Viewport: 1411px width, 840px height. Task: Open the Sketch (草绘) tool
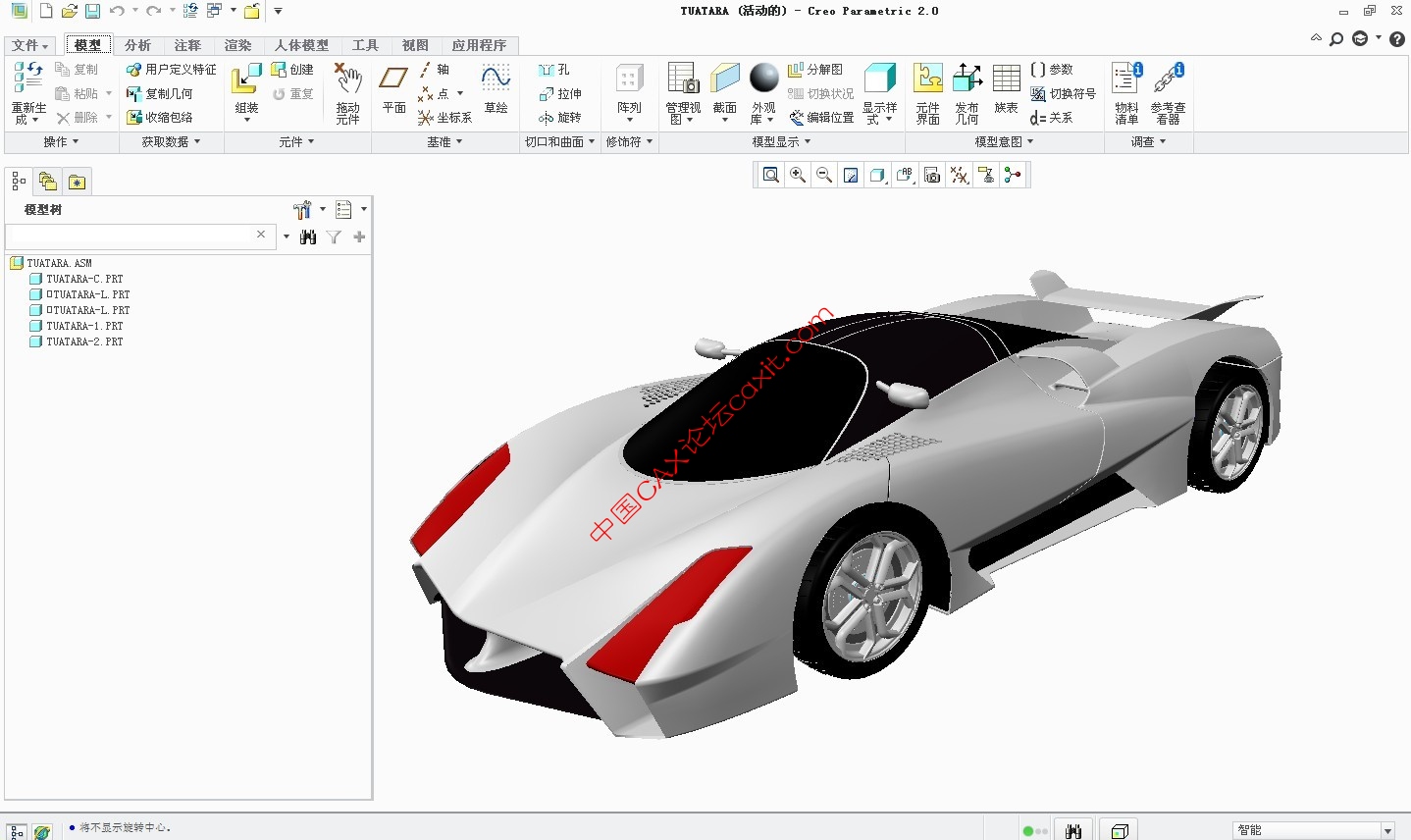pos(496,88)
